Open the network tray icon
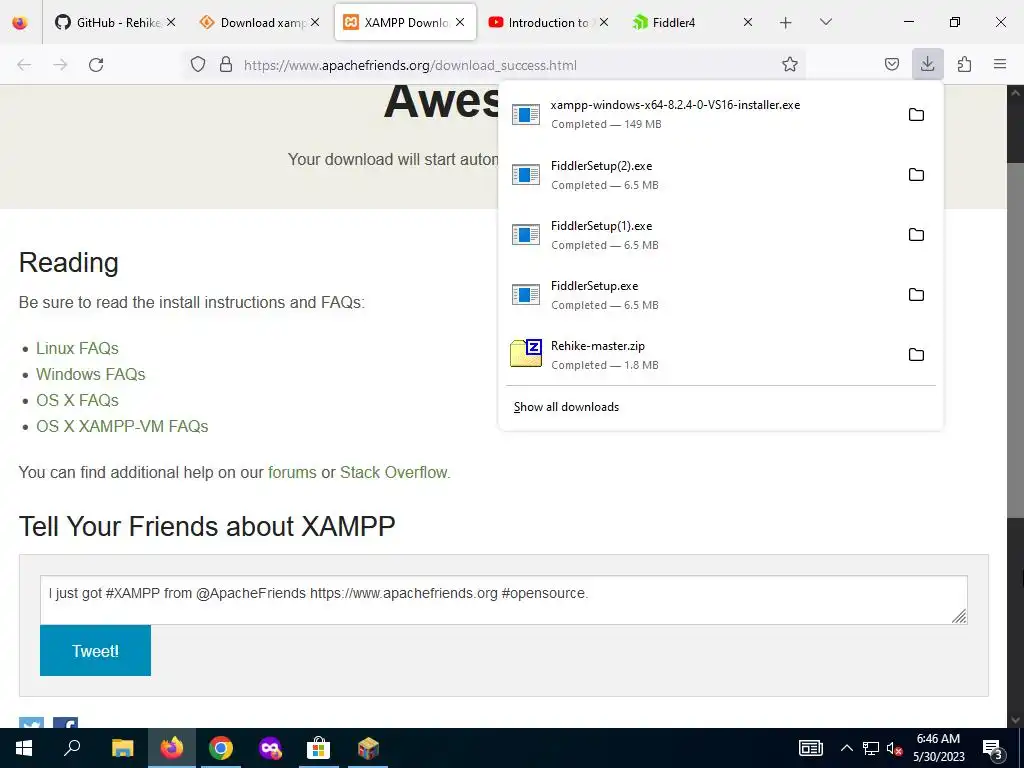Screen dimensions: 1024x768 coord(871,748)
